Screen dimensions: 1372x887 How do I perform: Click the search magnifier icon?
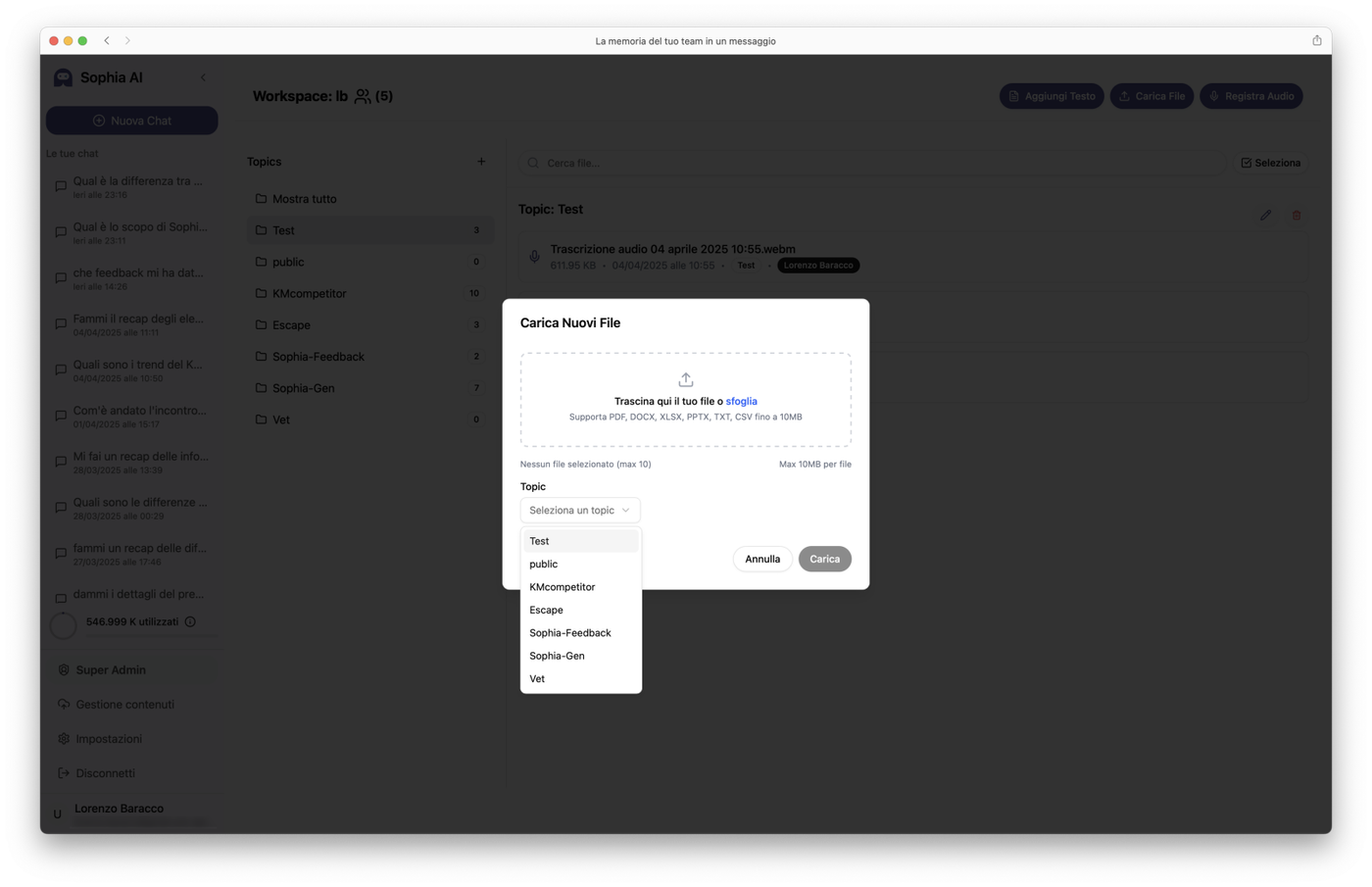point(533,163)
